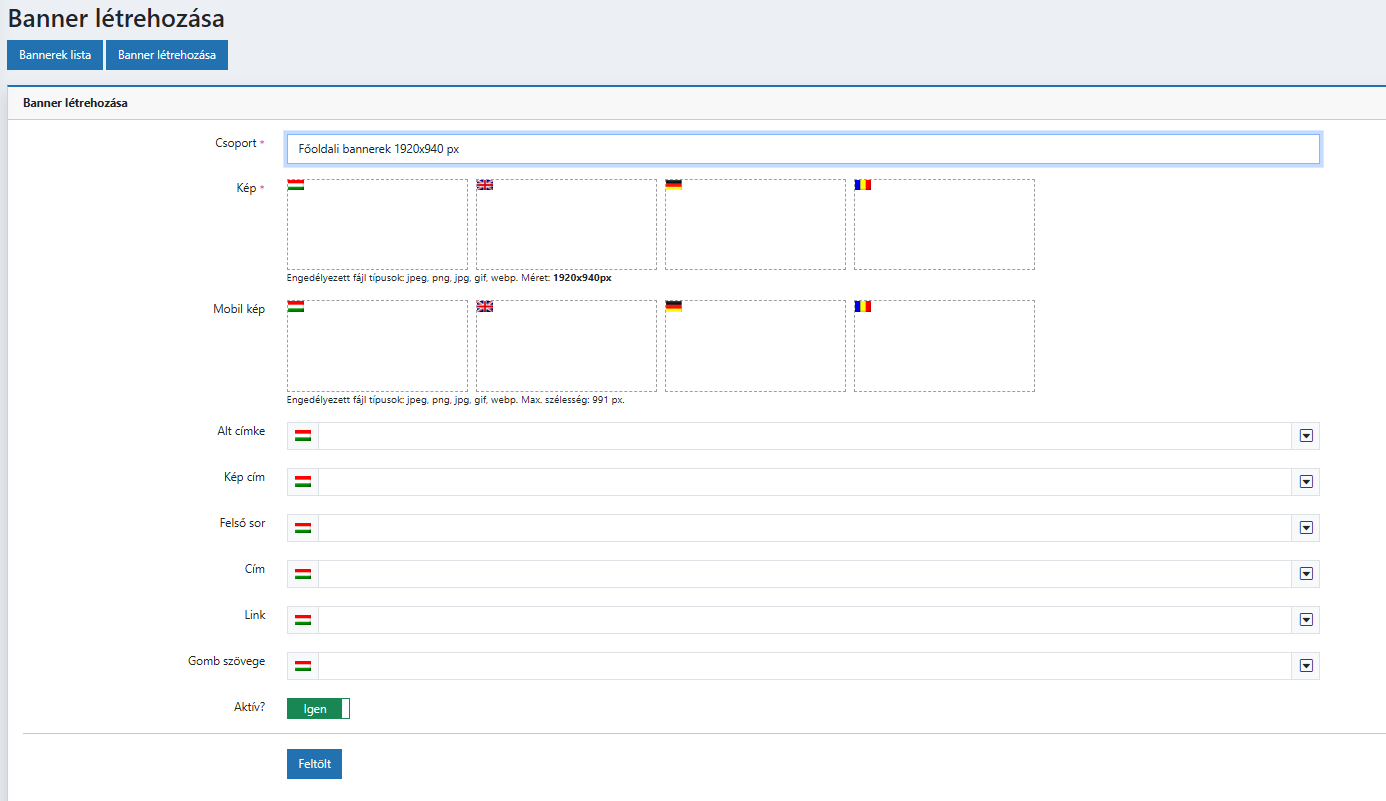Open the Bannerek lista tab

click(x=55, y=55)
